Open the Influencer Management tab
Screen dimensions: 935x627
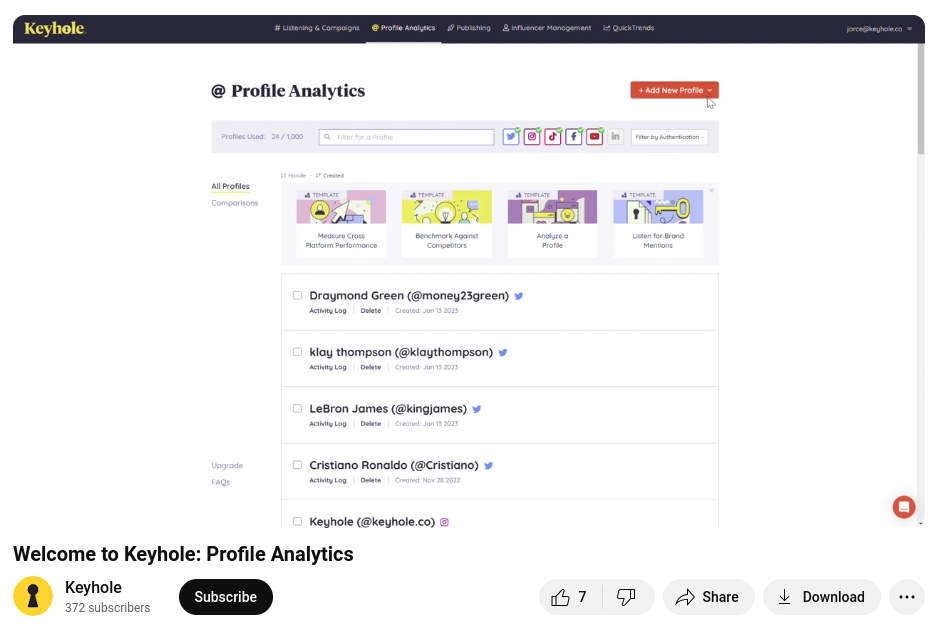547,28
